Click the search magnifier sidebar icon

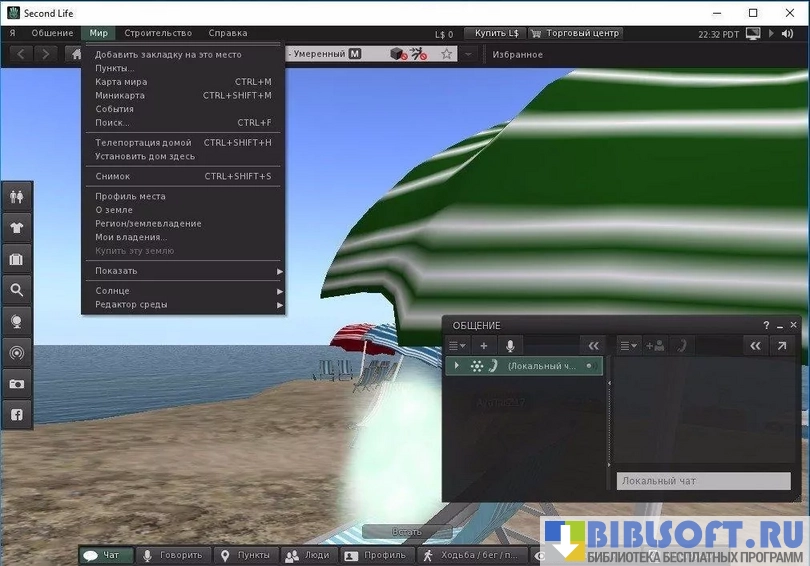(x=17, y=290)
